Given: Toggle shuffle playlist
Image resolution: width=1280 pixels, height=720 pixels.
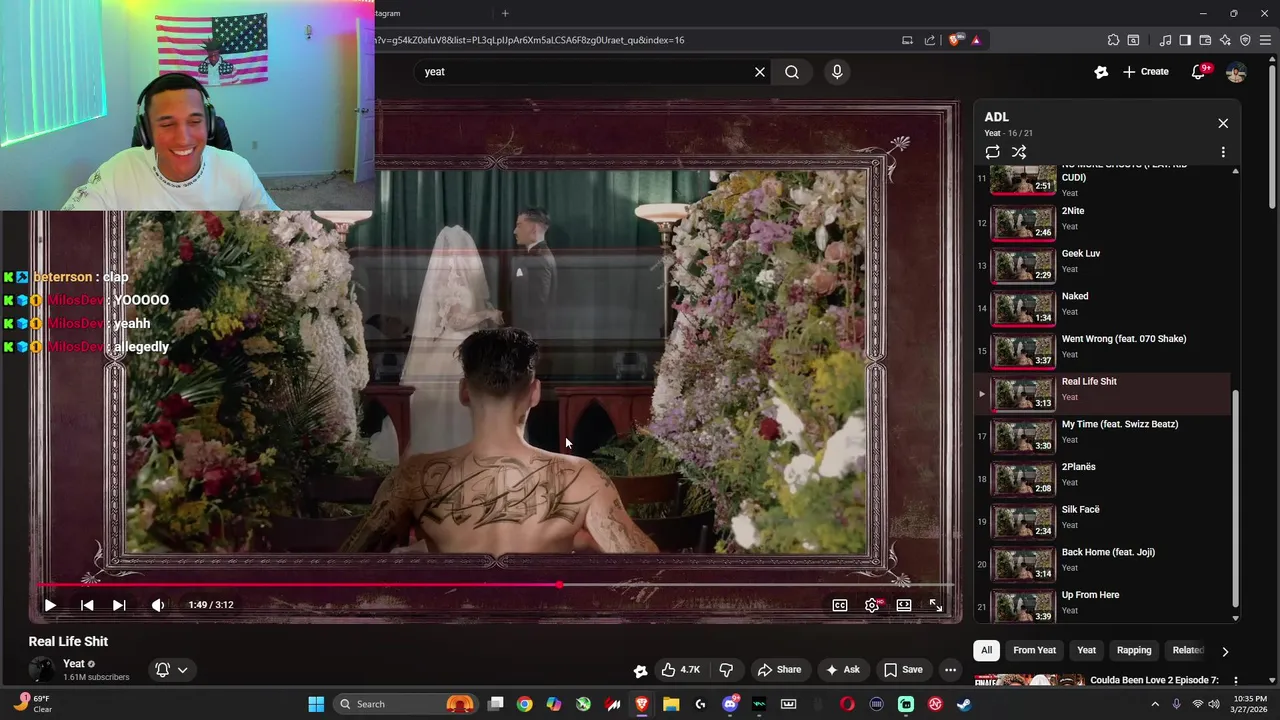Looking at the screenshot, I should (x=1019, y=152).
